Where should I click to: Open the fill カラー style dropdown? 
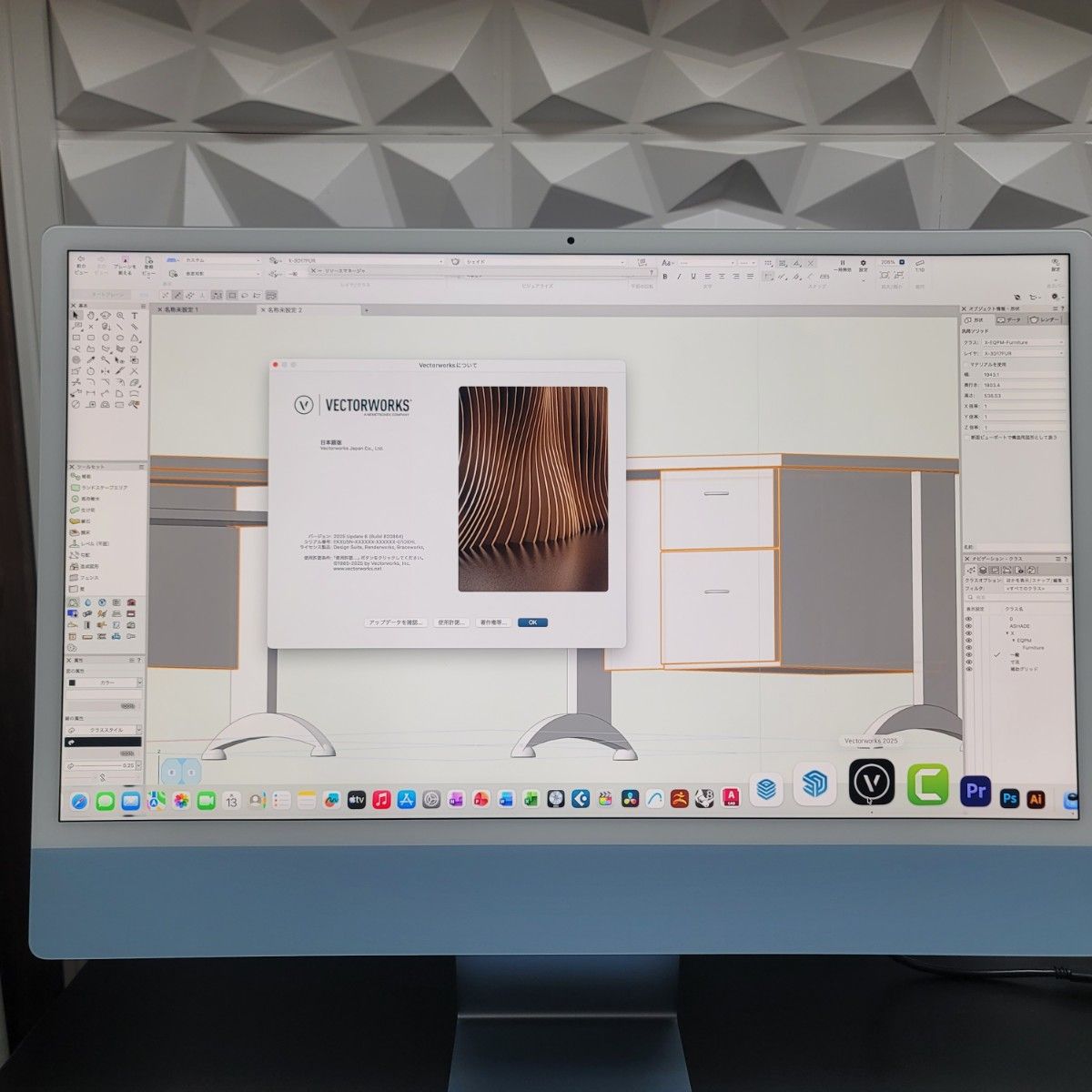click(104, 682)
